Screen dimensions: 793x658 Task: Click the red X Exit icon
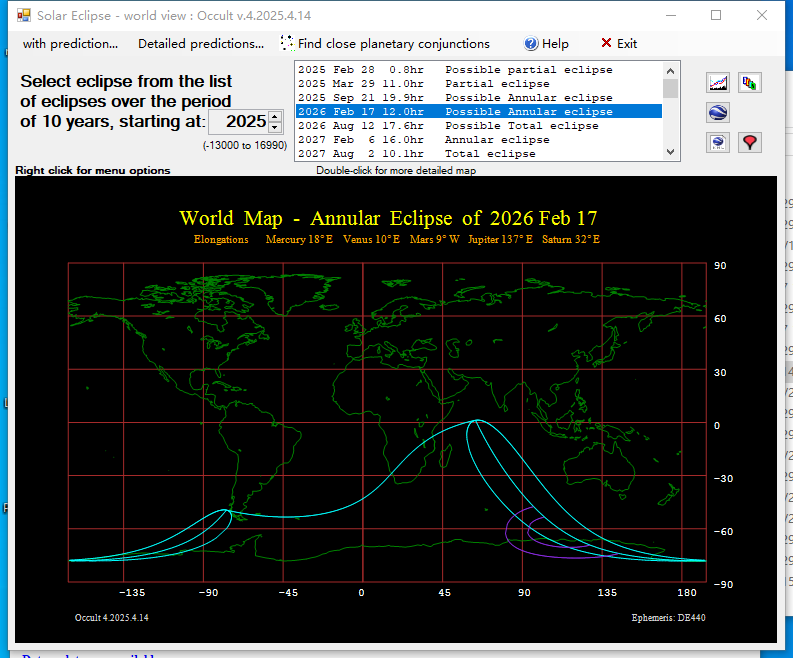point(606,43)
